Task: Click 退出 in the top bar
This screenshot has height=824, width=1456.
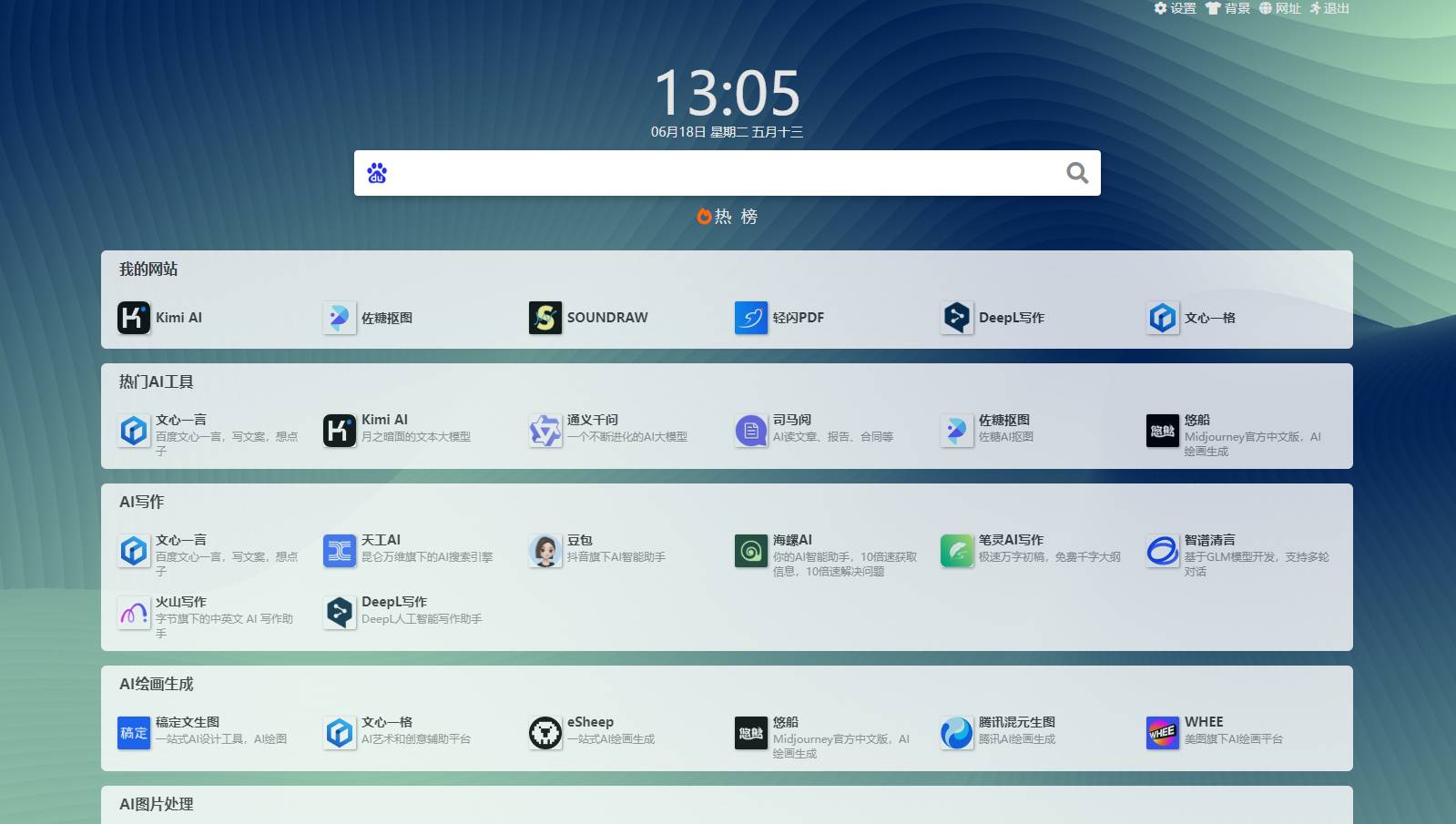Action: [x=1329, y=8]
